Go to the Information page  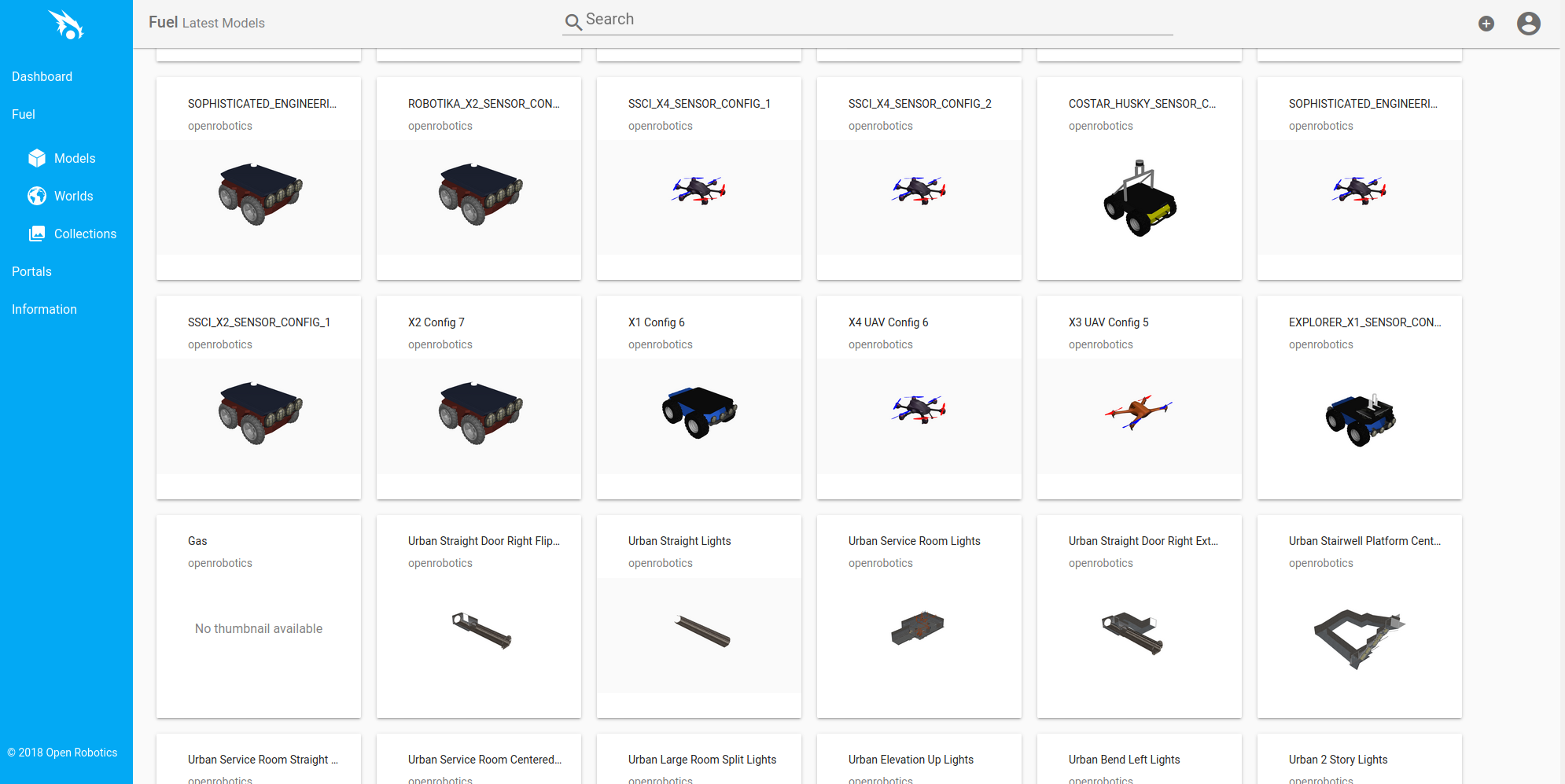click(44, 309)
